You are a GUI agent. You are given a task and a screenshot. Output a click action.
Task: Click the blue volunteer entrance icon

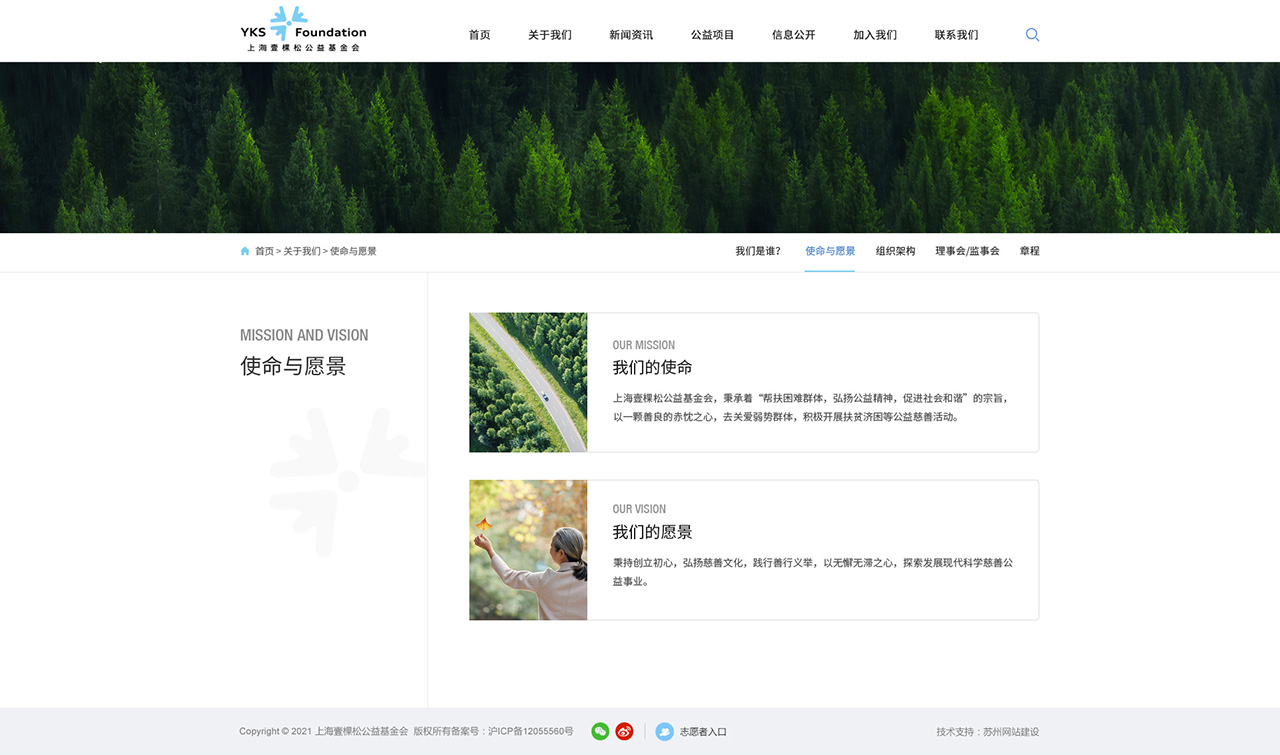664,732
